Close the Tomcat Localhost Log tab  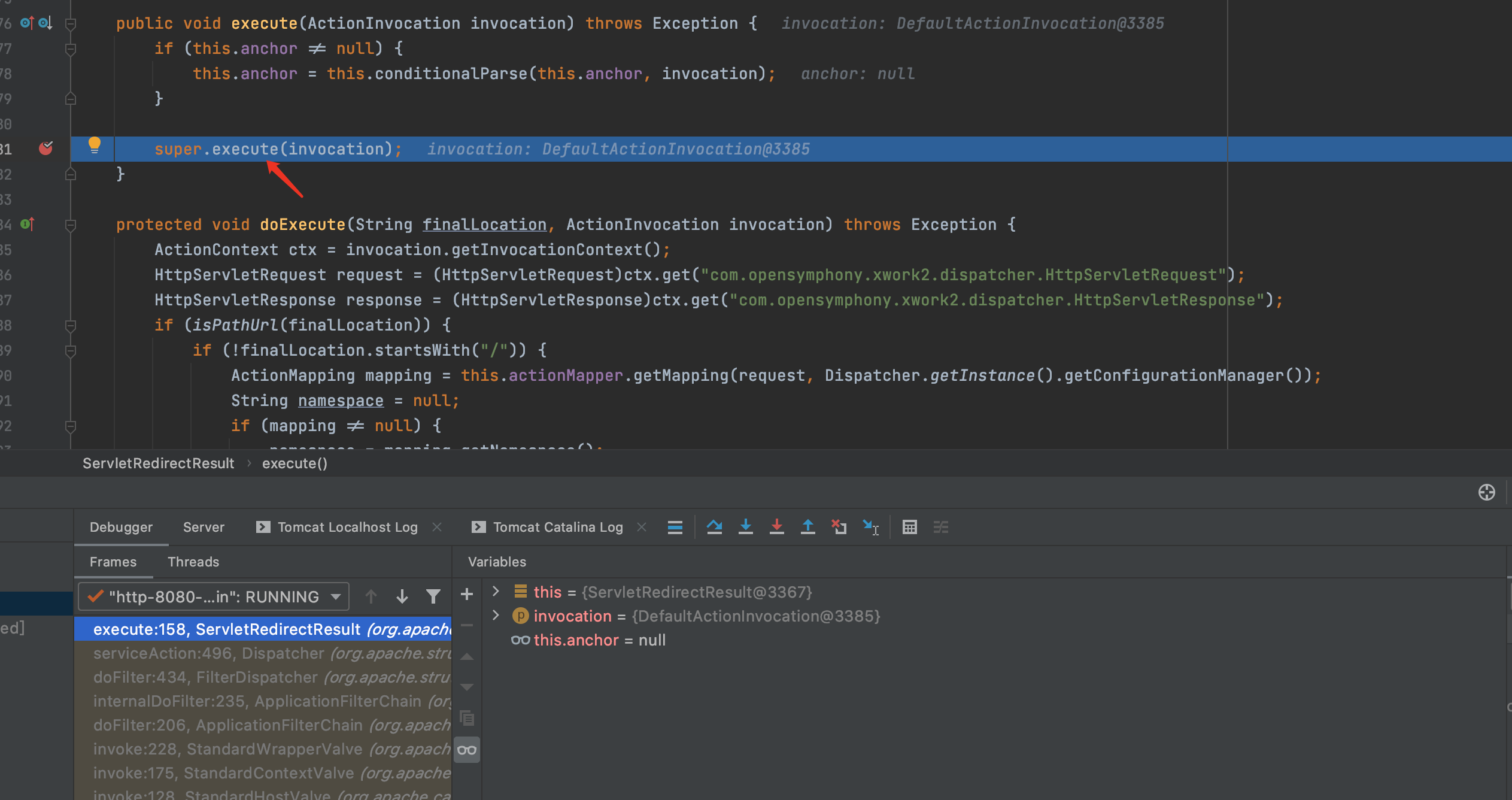click(x=437, y=527)
